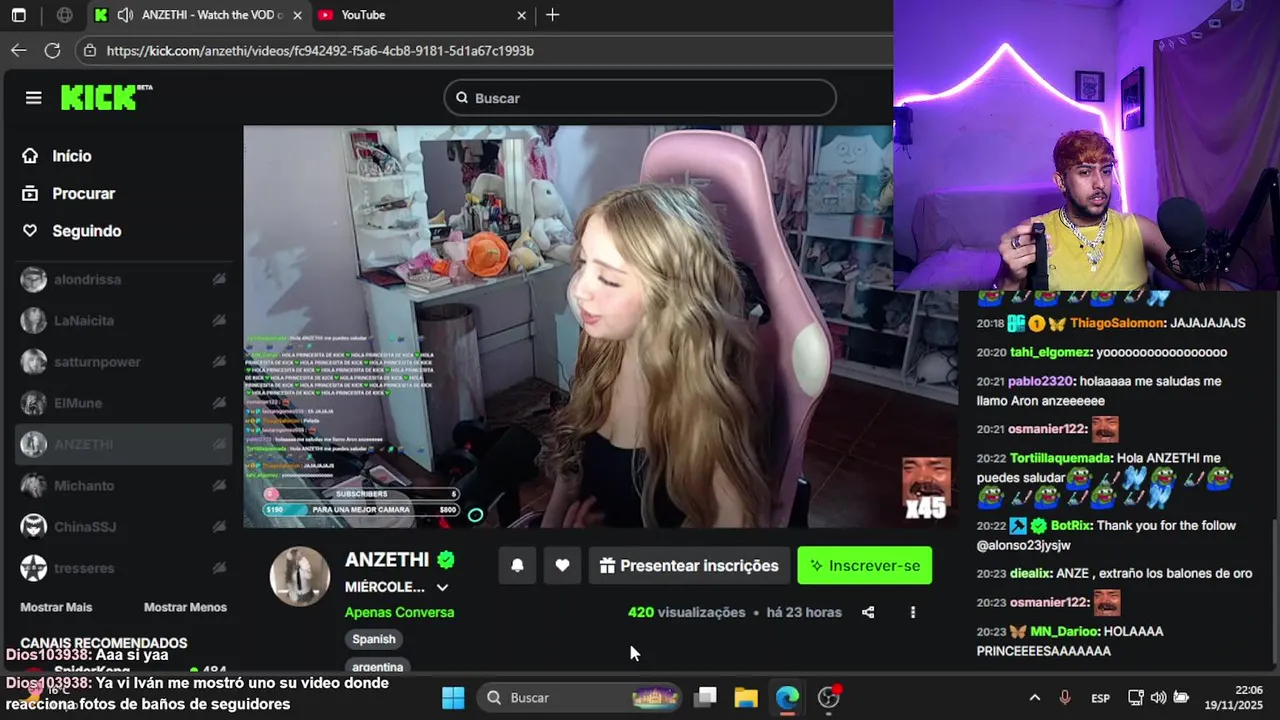The image size is (1280, 720).
Task: Open browser tab actions menu icon
Action: coord(18,15)
